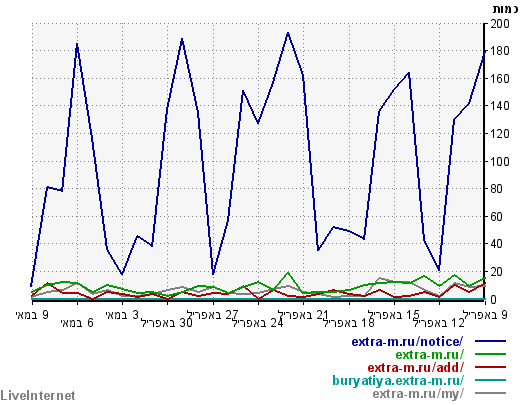This screenshot has height=405, width=520.
Task: Click the 18 באפריל date label
Action: tap(349, 323)
